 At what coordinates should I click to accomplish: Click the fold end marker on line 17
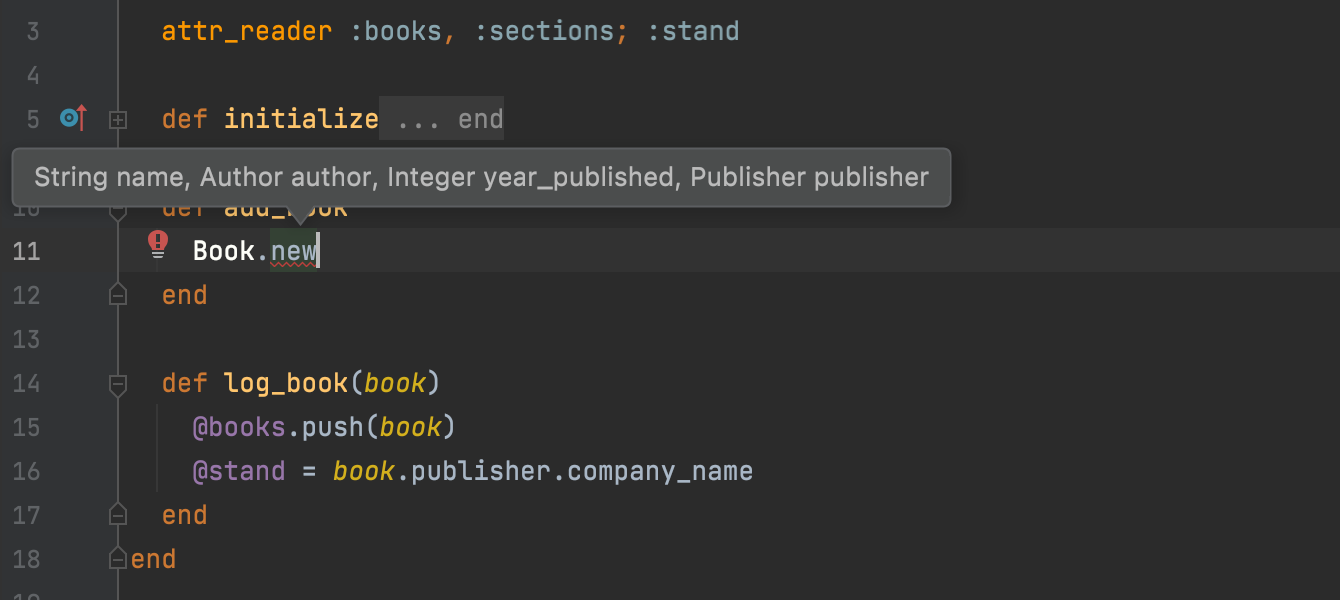(118, 515)
